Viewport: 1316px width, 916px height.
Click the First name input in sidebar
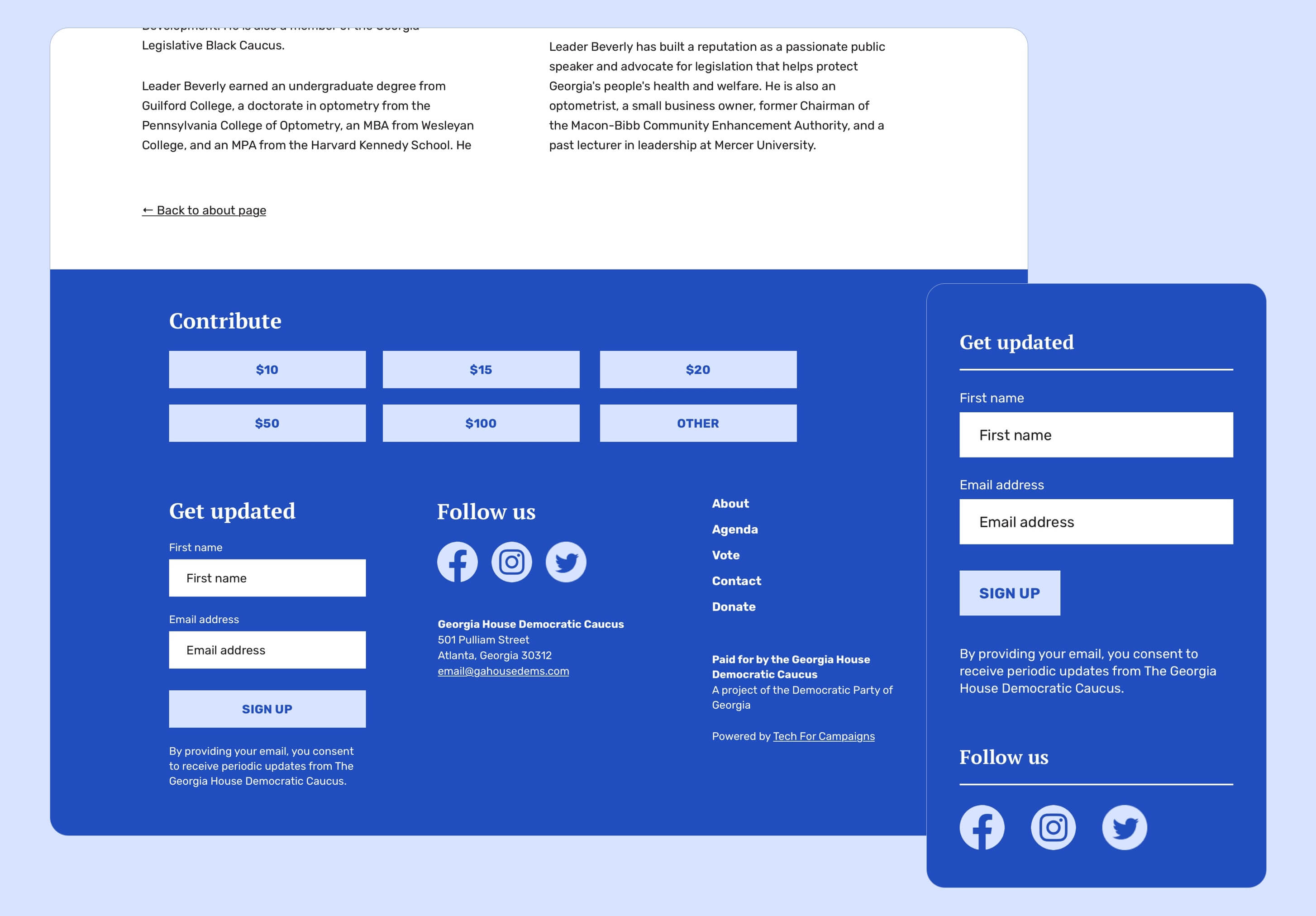[x=1096, y=434]
